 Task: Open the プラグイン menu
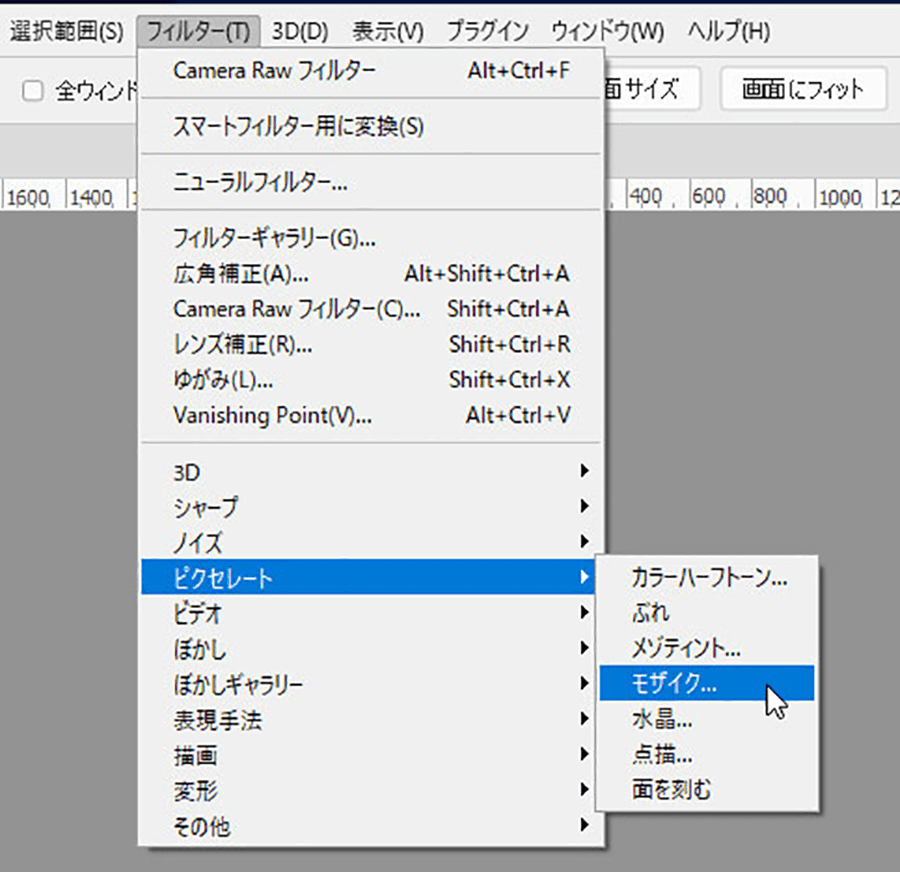click(487, 31)
